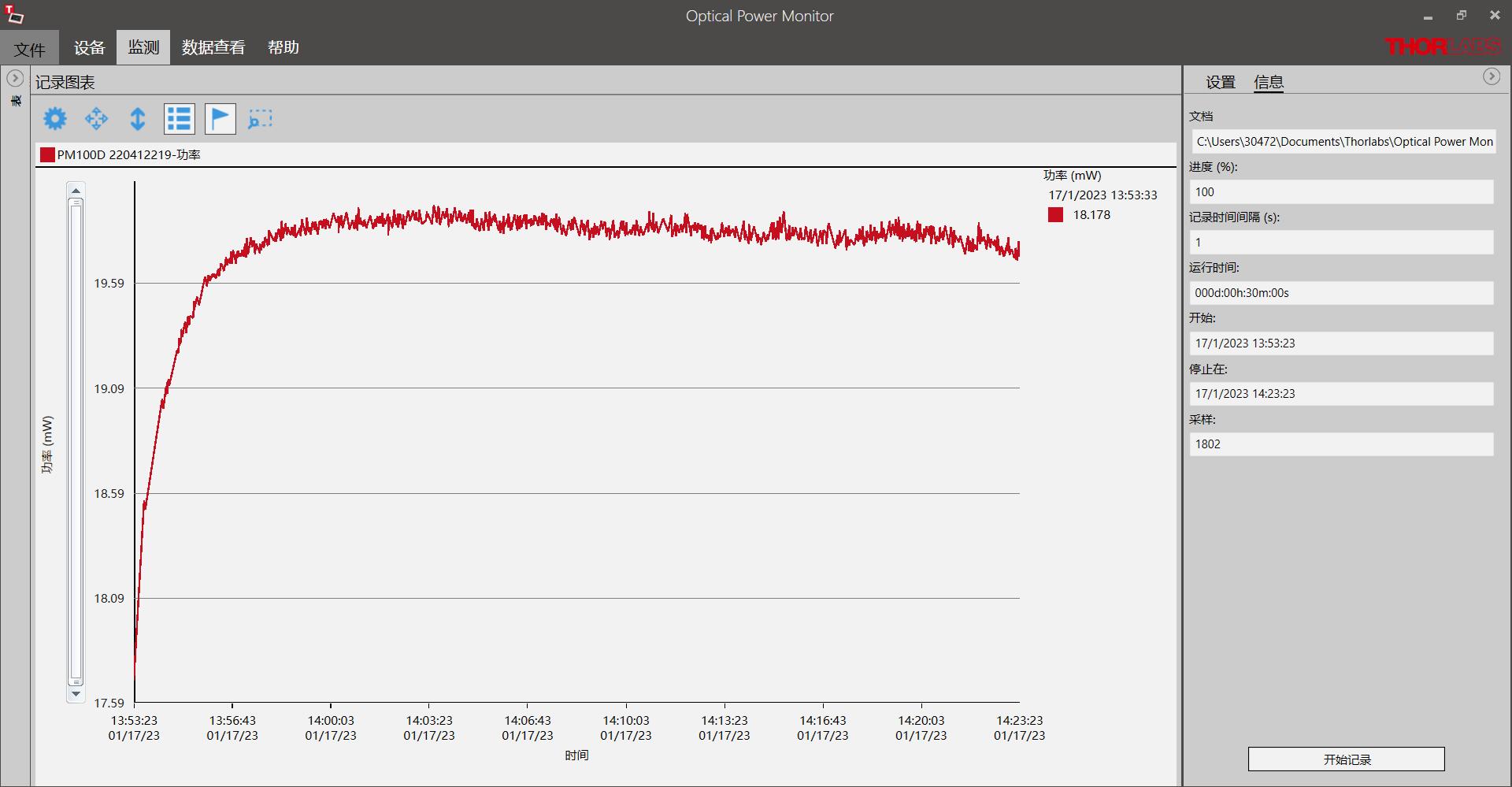Viewport: 1512px width, 787px height.
Task: Click the app icon in title bar
Action: (x=14, y=15)
